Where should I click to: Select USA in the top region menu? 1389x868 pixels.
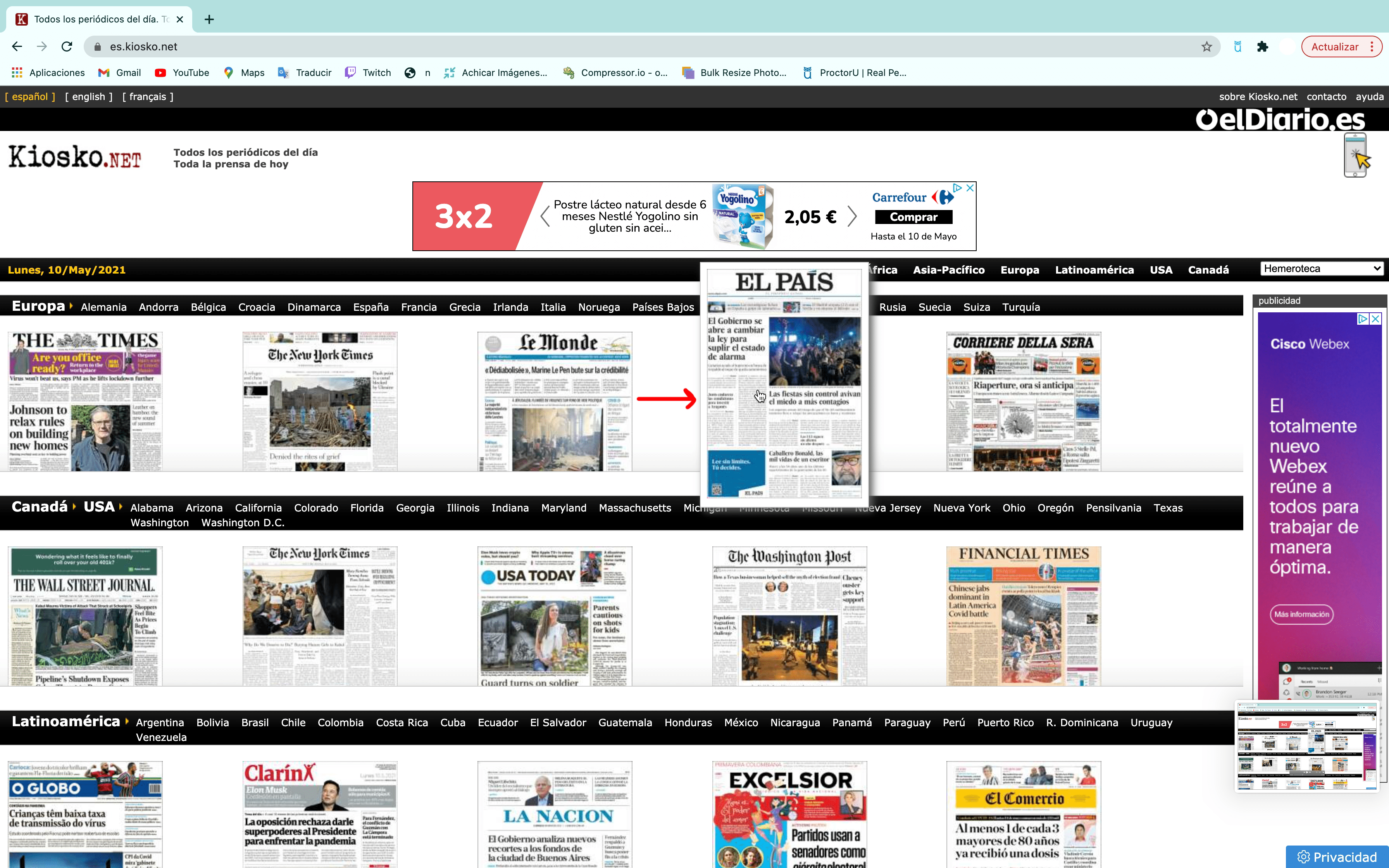[1161, 270]
